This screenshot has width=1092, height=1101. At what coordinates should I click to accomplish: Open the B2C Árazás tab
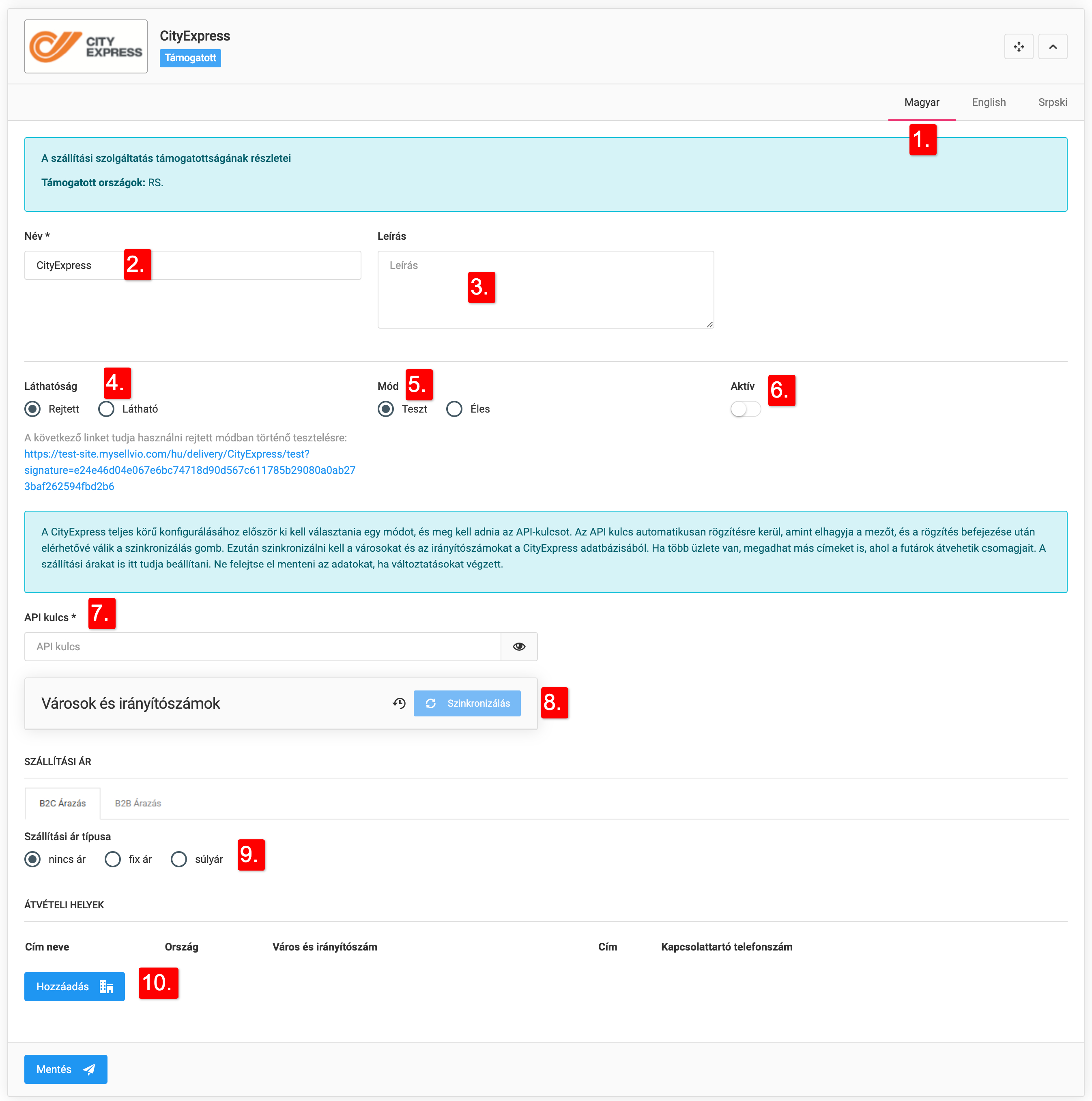coord(63,804)
